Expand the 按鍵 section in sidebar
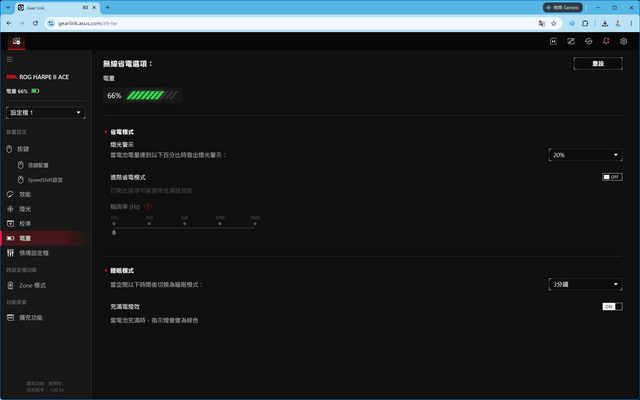 point(23,149)
